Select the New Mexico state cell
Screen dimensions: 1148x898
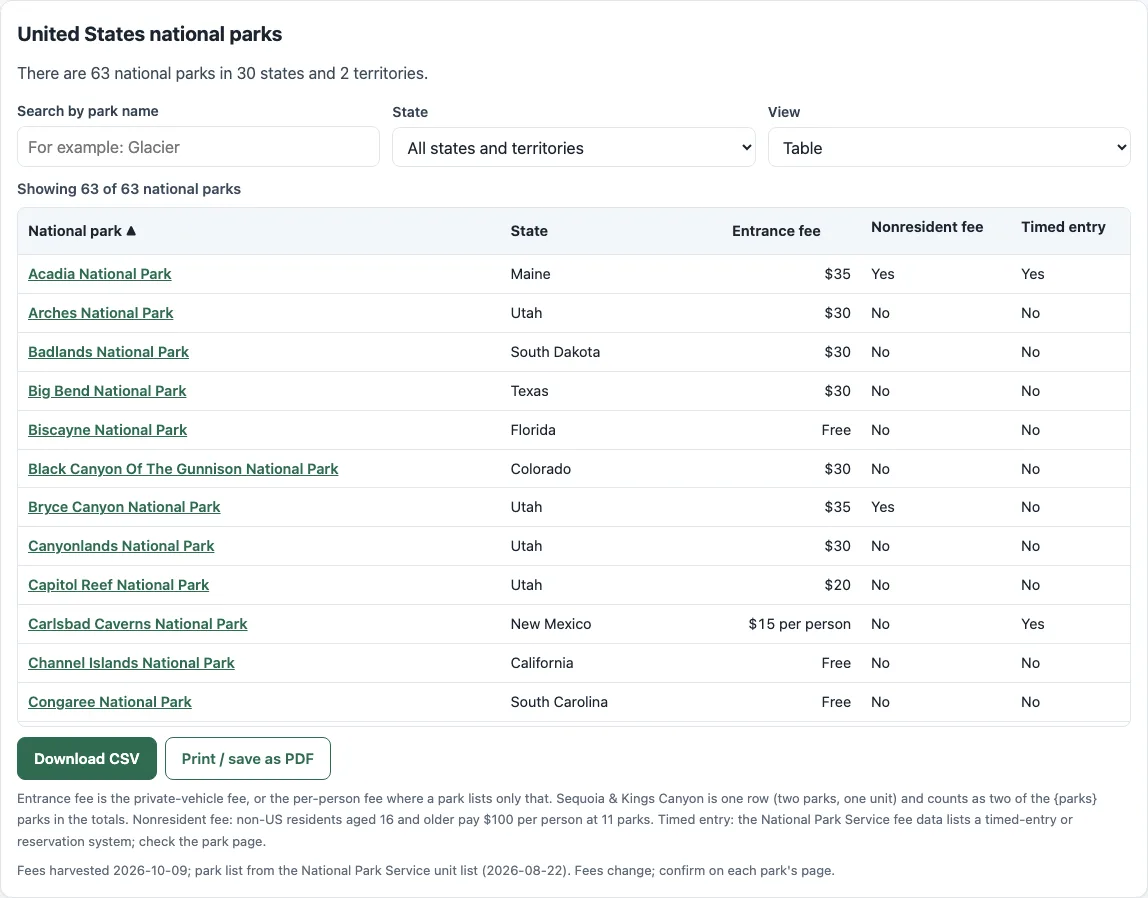click(551, 624)
